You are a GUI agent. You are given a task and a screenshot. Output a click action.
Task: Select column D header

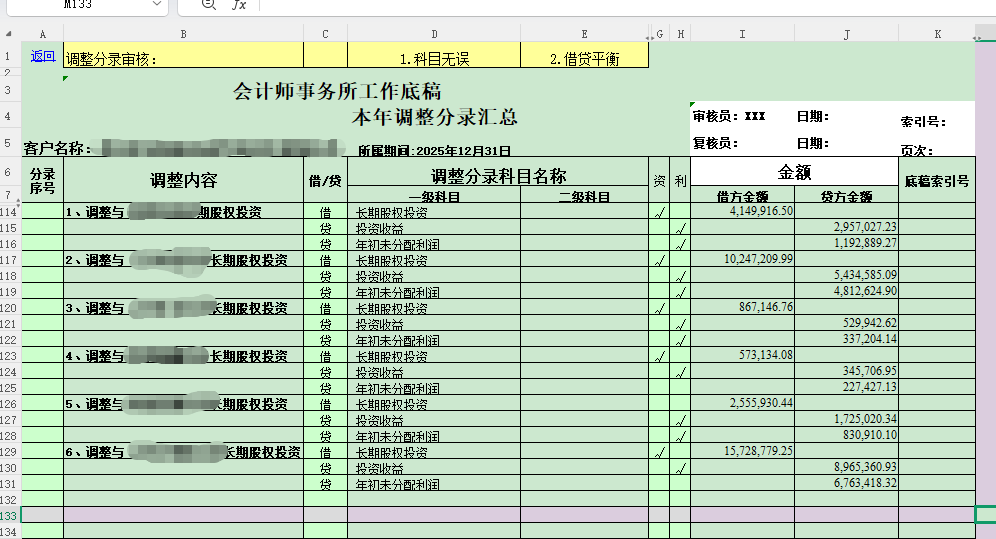coord(433,34)
